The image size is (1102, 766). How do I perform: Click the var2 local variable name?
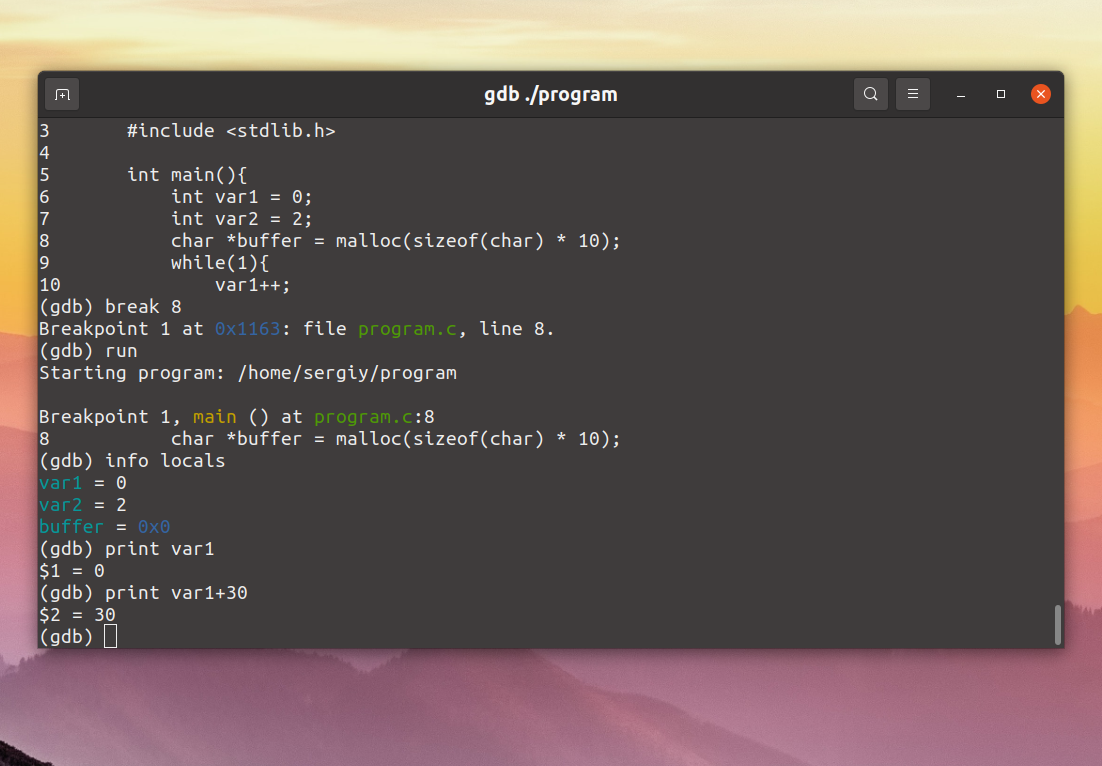60,505
